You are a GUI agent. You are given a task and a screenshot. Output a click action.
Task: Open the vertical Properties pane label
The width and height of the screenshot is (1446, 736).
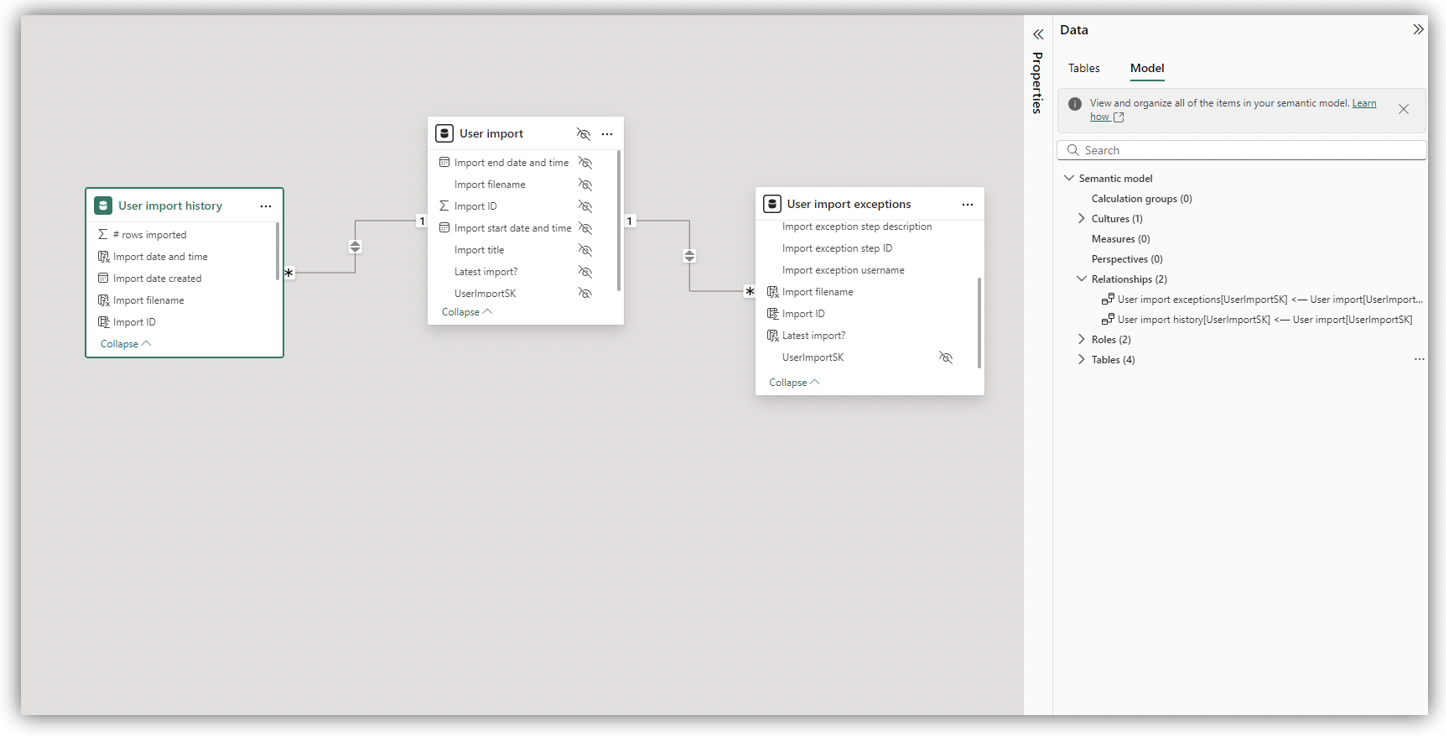1038,83
